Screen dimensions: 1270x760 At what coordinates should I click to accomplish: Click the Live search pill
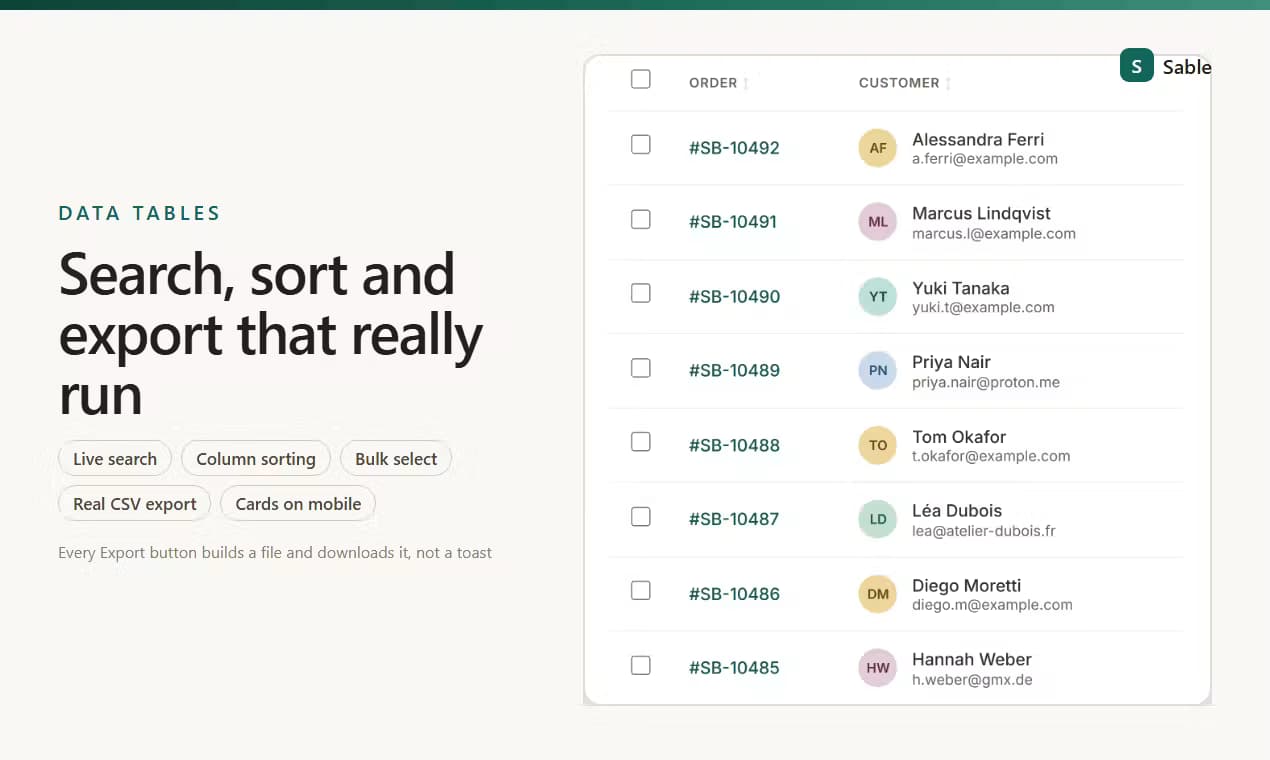(115, 459)
